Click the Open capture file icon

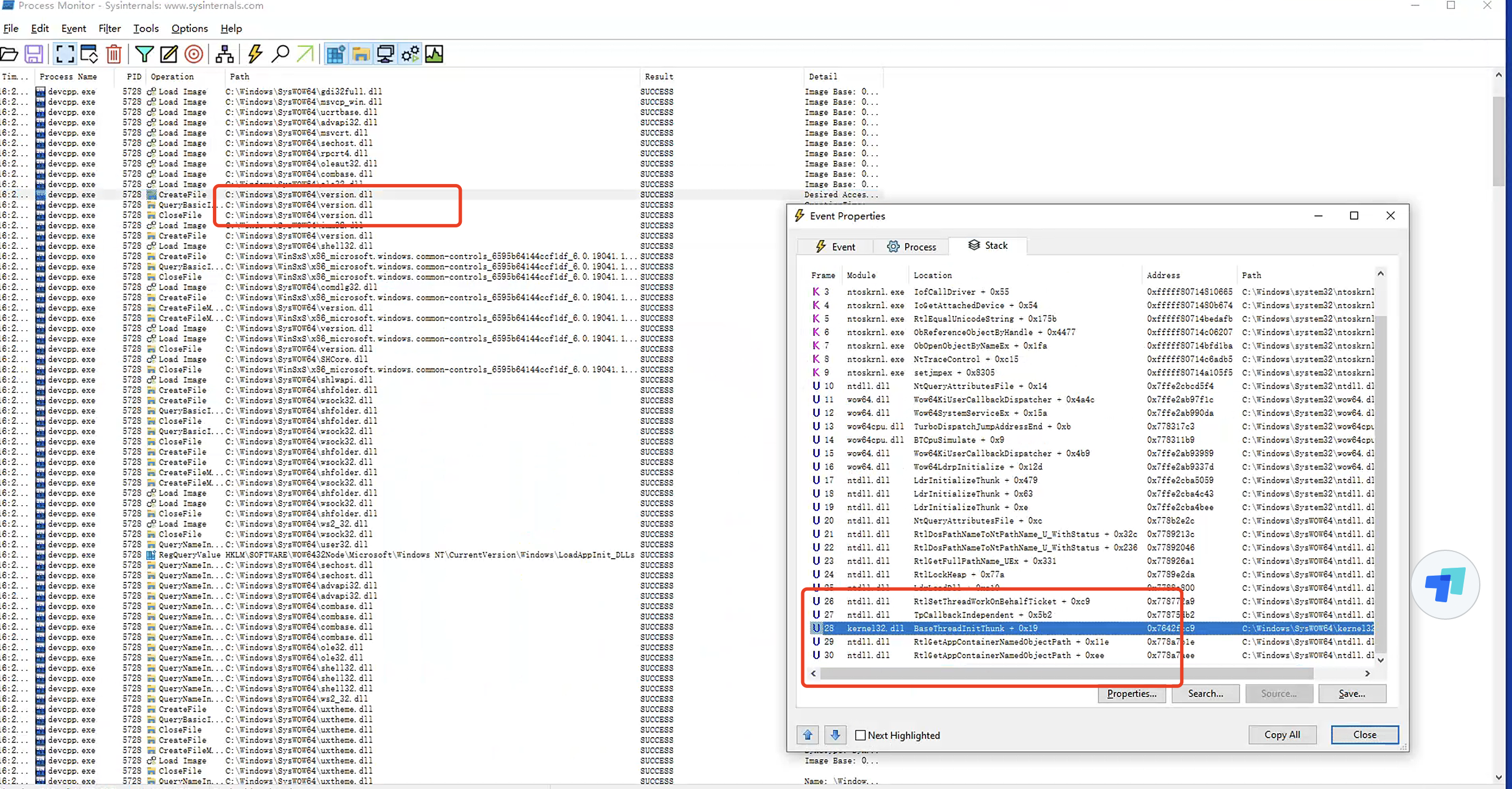point(10,54)
